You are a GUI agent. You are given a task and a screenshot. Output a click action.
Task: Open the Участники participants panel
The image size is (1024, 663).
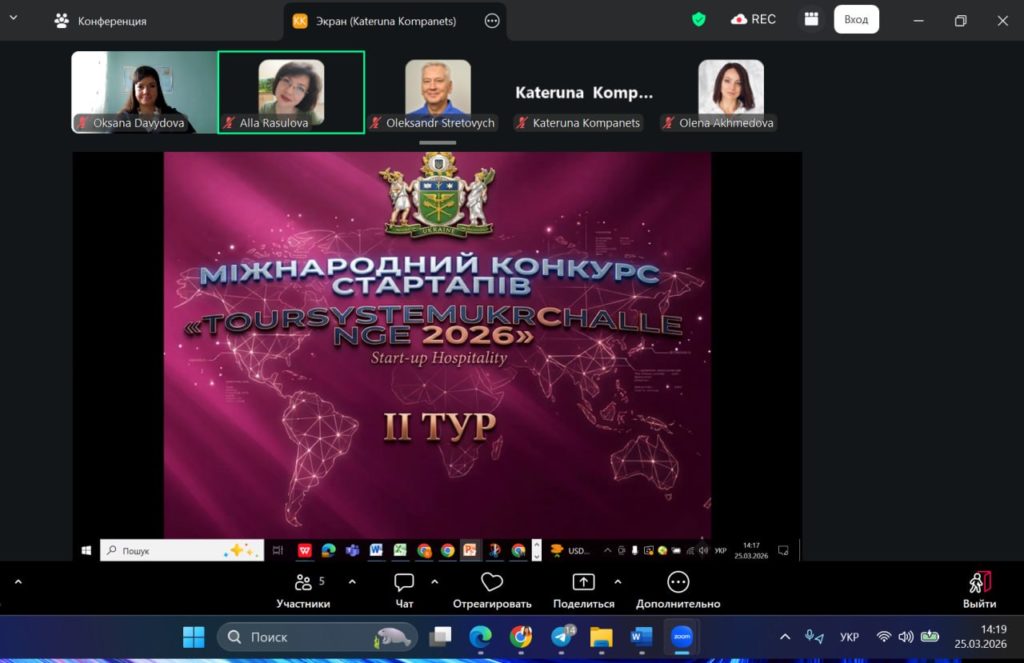coord(303,583)
